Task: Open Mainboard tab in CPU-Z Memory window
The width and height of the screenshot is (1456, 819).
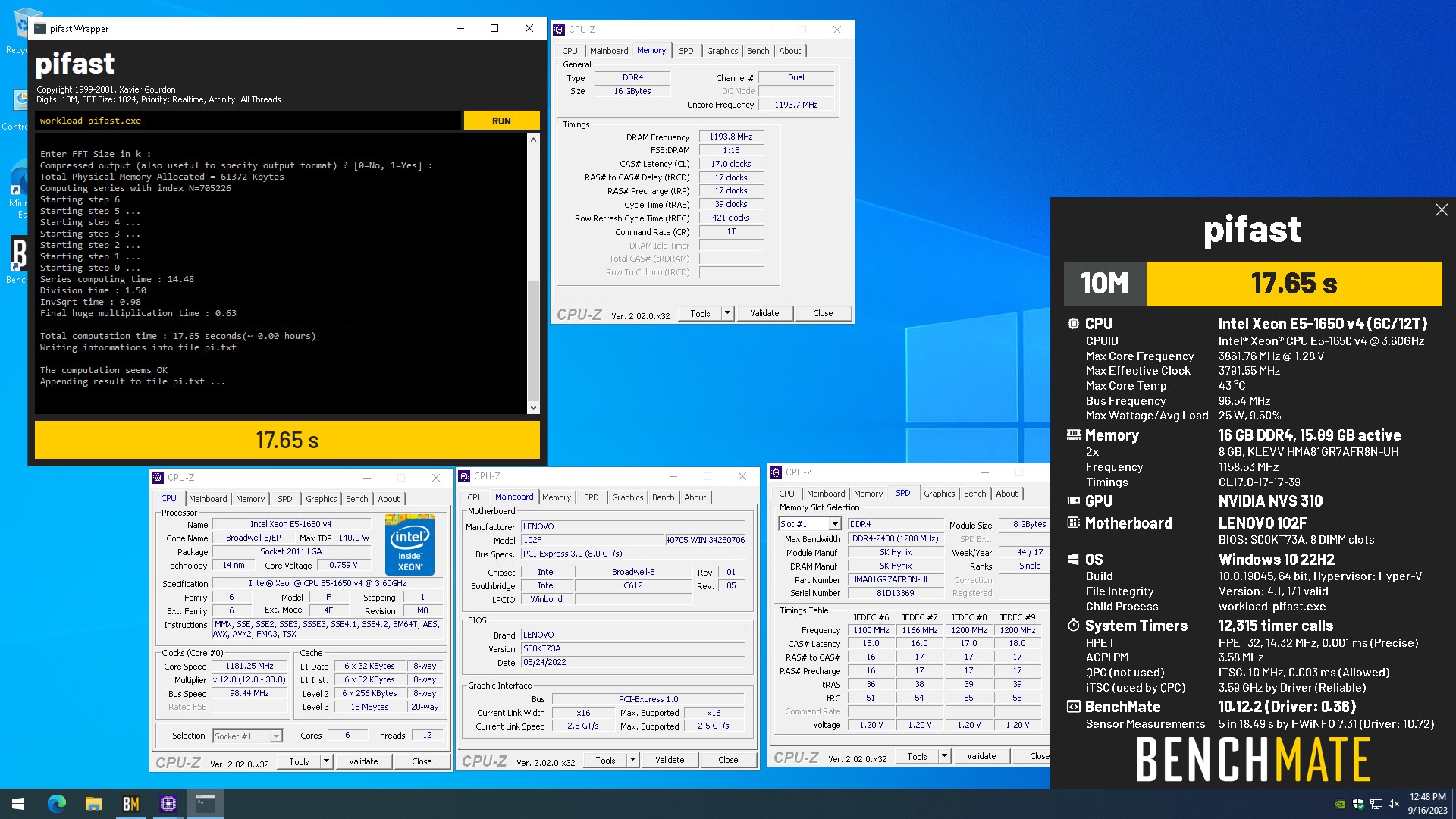Action: (609, 51)
